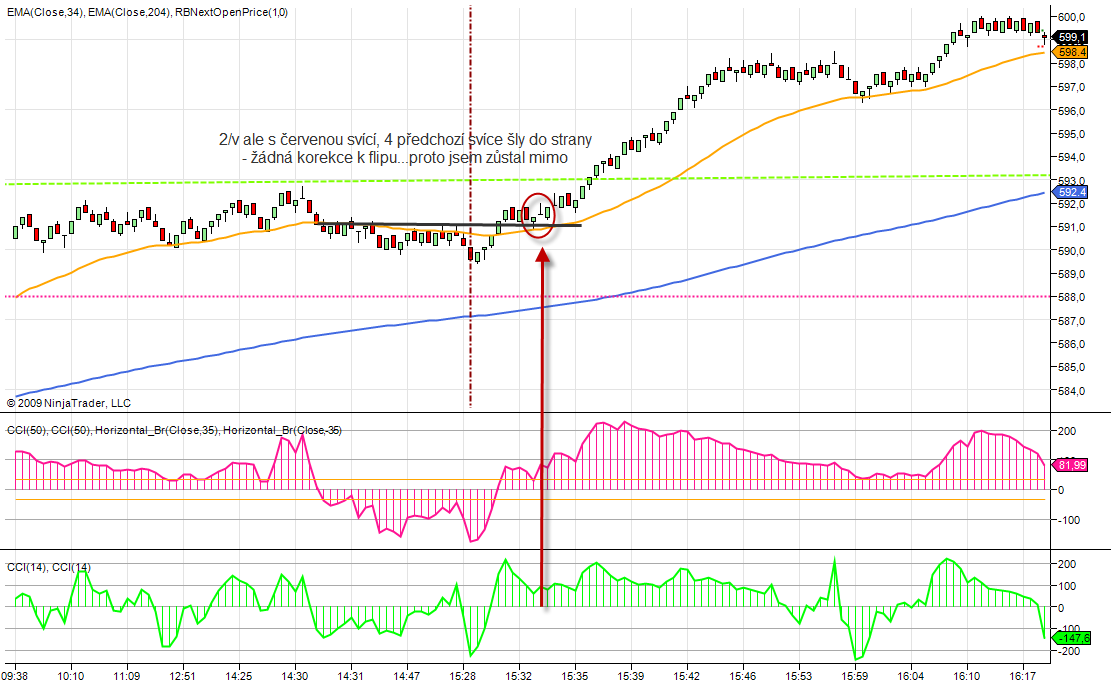Click the 596,0 price axis label

click(x=1071, y=111)
